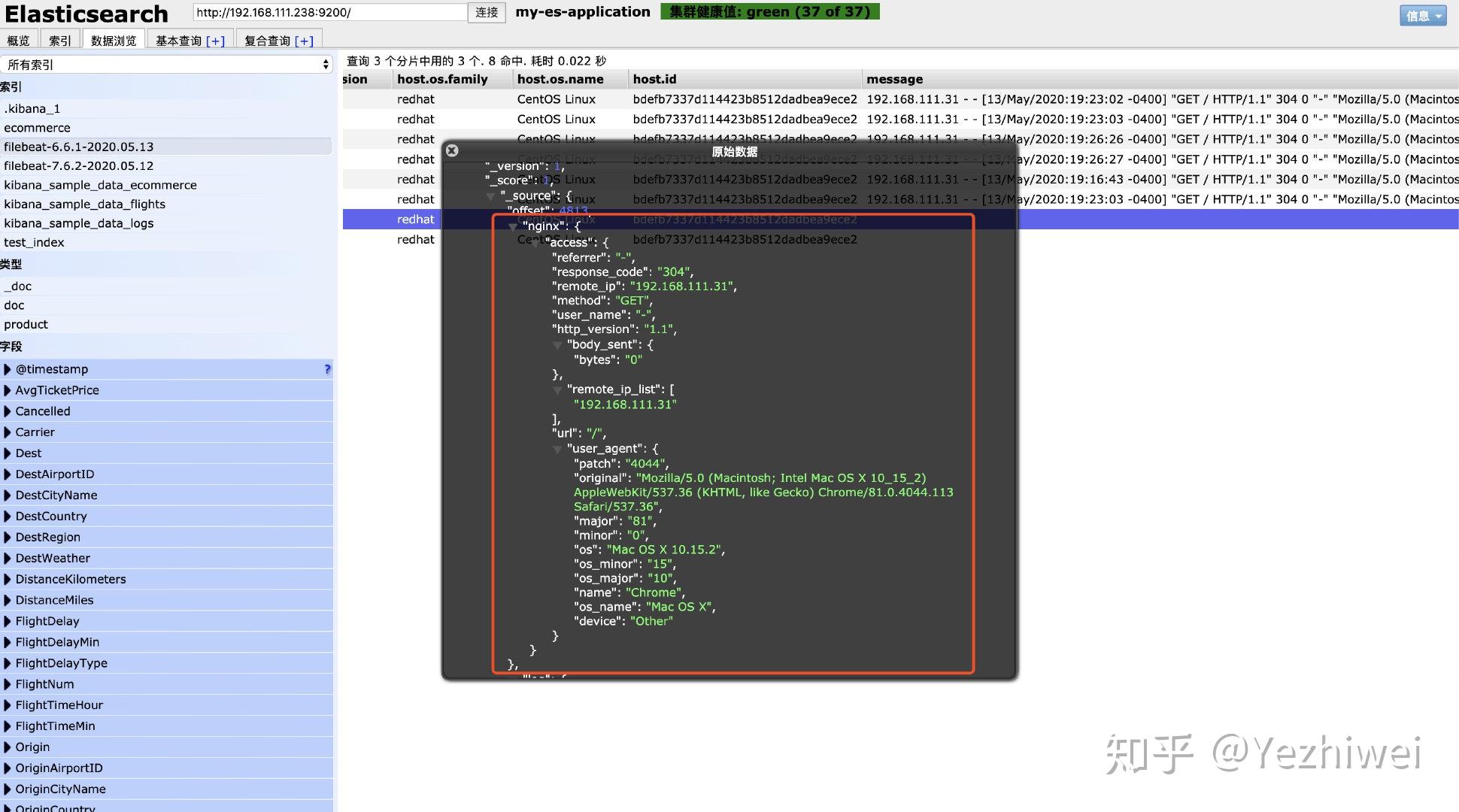This screenshot has width=1459, height=812.
Task: Close the 原始数据 raw data dialog
Action: click(452, 150)
